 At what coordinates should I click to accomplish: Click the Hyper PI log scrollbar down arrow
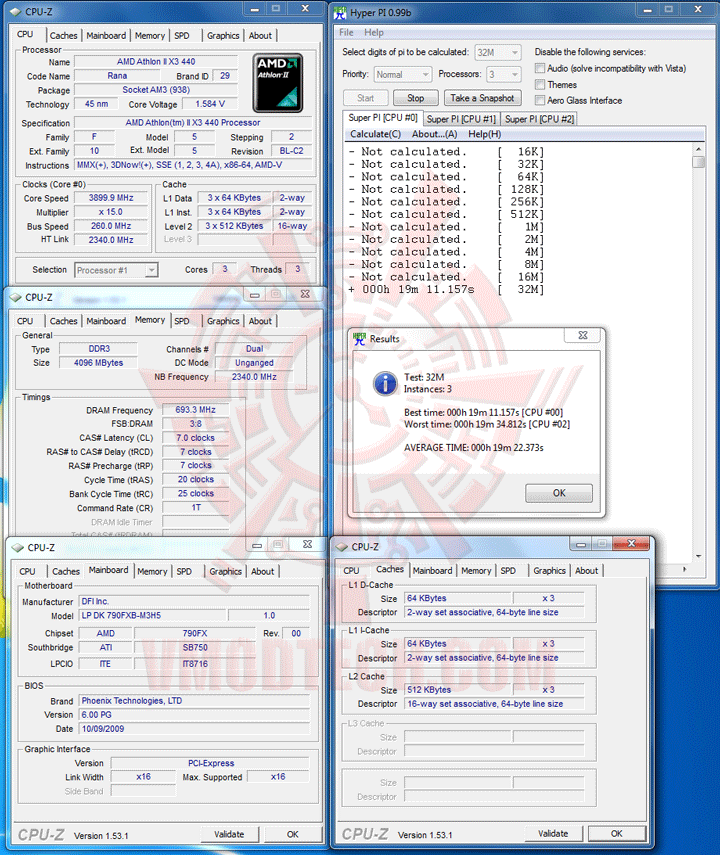point(698,557)
